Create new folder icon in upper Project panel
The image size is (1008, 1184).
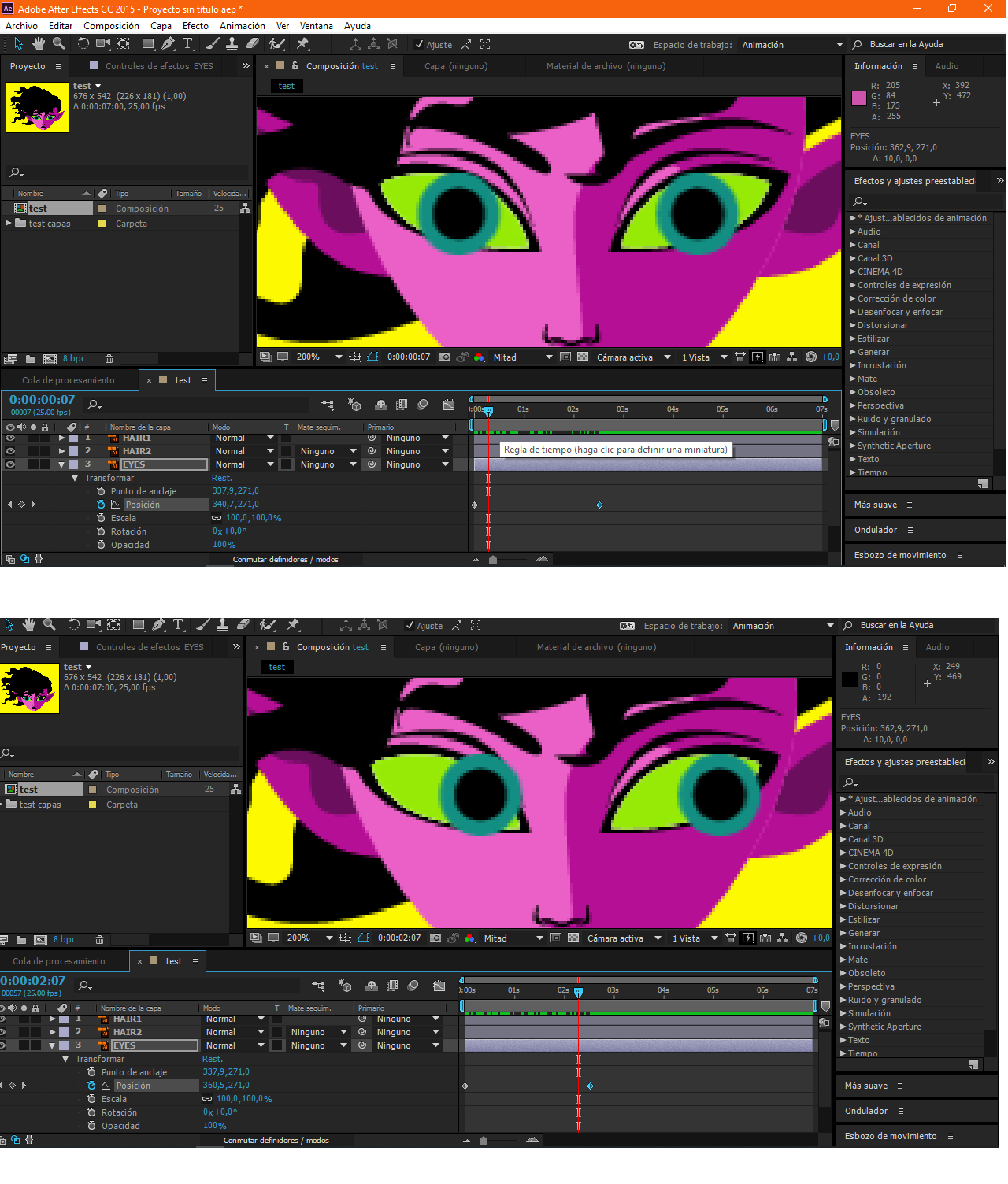31,359
